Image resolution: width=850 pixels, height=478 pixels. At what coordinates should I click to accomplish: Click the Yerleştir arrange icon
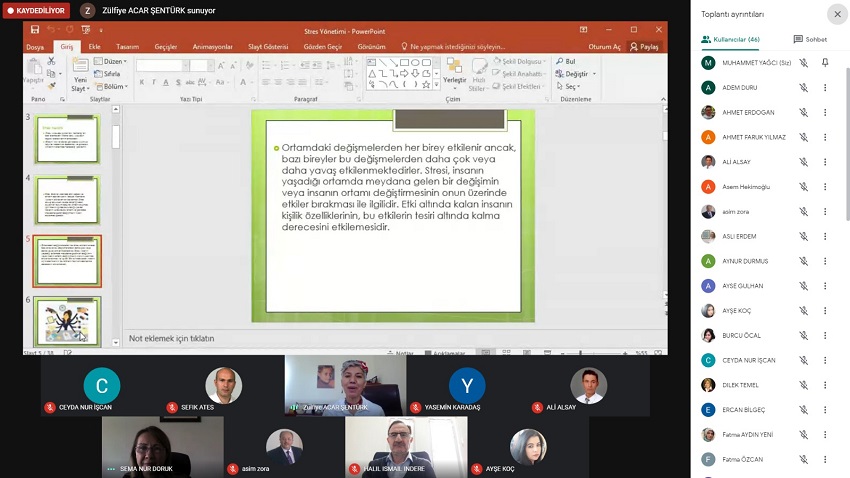[455, 68]
